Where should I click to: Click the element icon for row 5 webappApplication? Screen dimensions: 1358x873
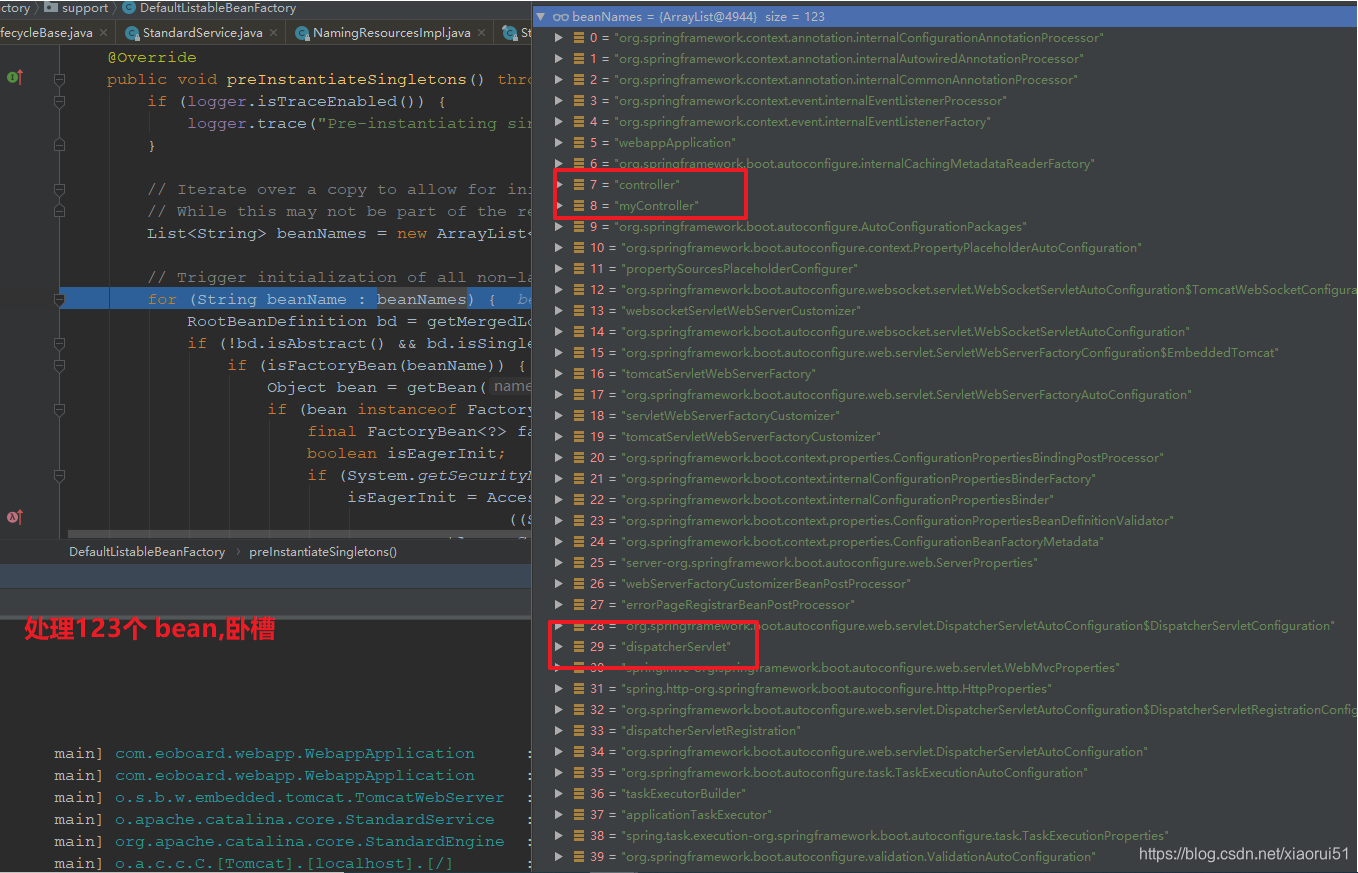tap(580, 143)
